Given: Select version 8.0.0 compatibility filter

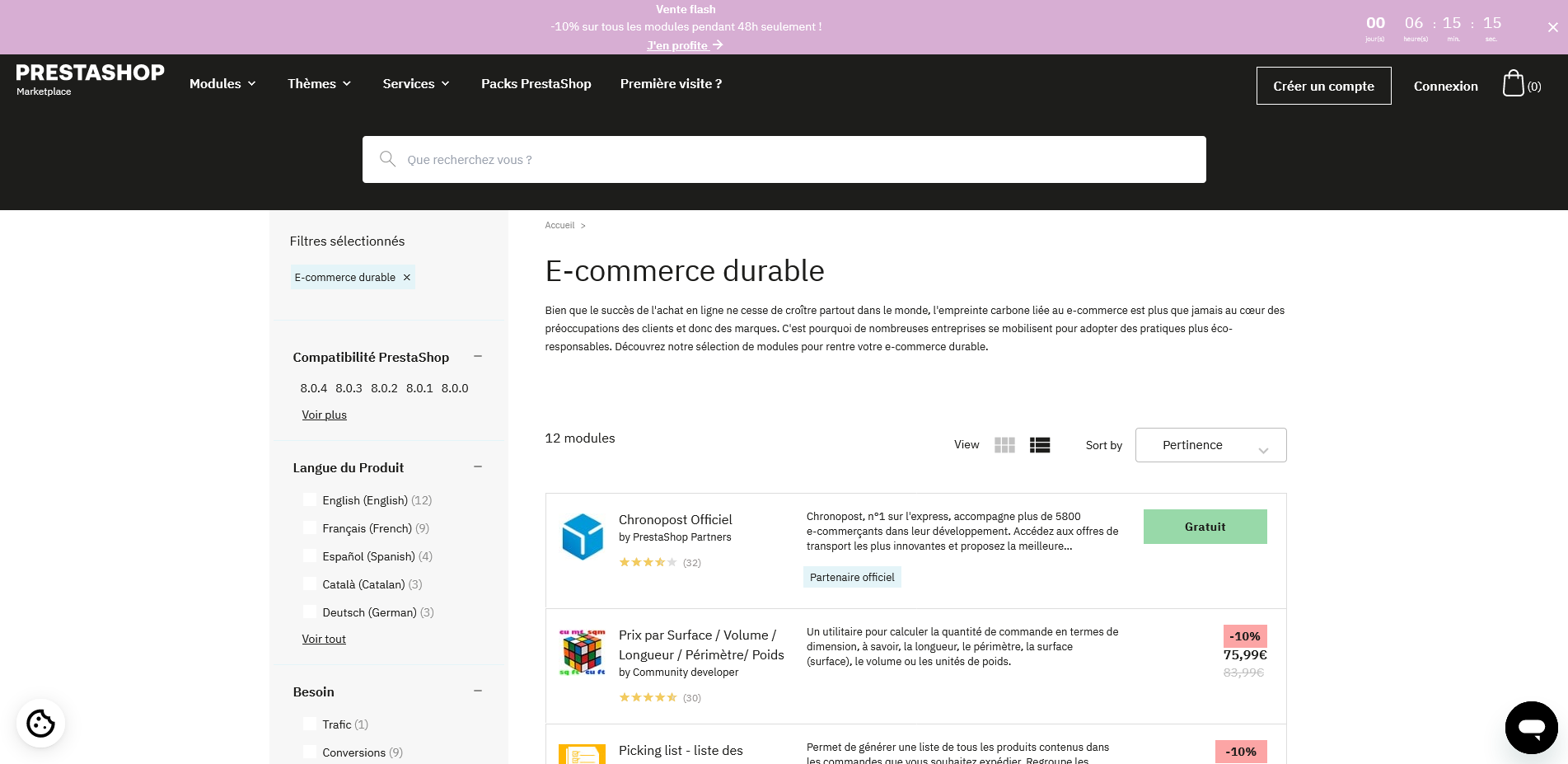Looking at the screenshot, I should (x=455, y=388).
